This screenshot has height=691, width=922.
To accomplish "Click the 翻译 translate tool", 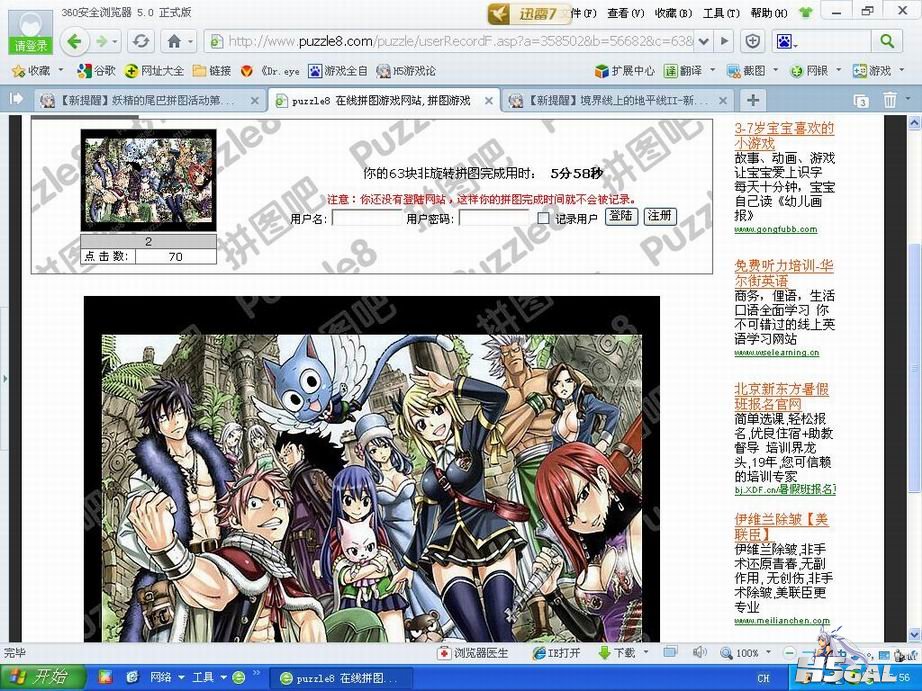I will (x=683, y=71).
